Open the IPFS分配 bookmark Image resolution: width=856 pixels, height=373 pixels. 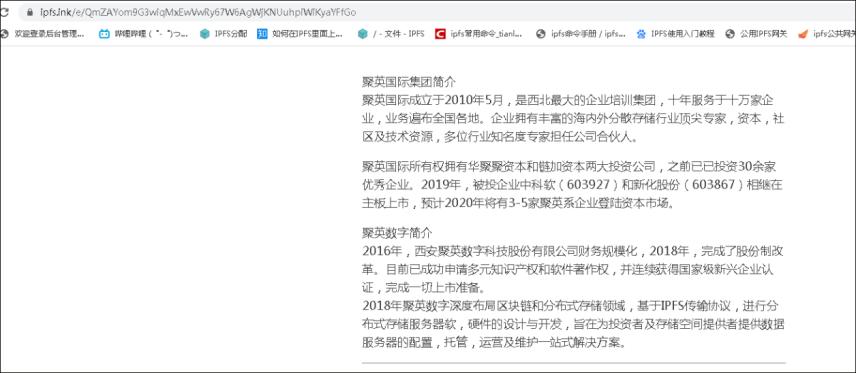tap(224, 34)
